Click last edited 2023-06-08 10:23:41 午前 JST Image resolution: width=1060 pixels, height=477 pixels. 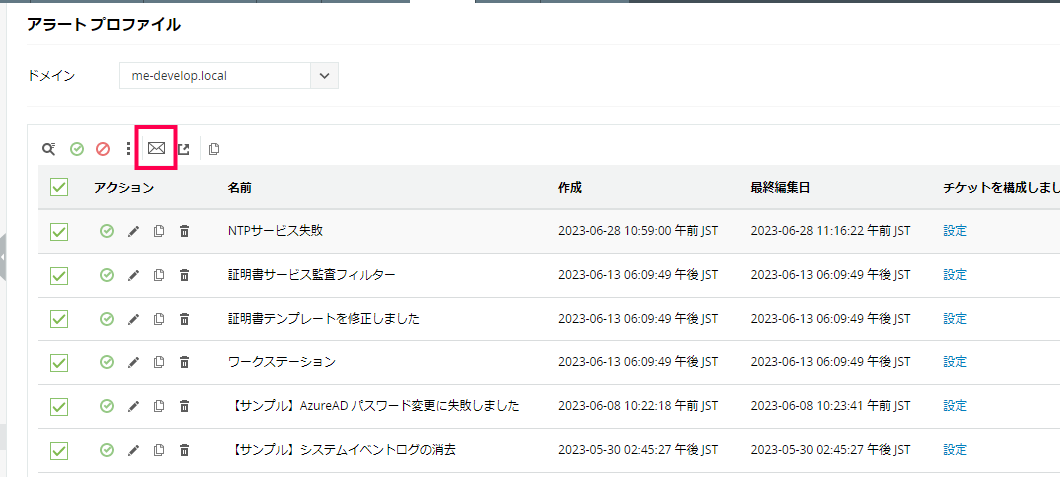[831, 406]
